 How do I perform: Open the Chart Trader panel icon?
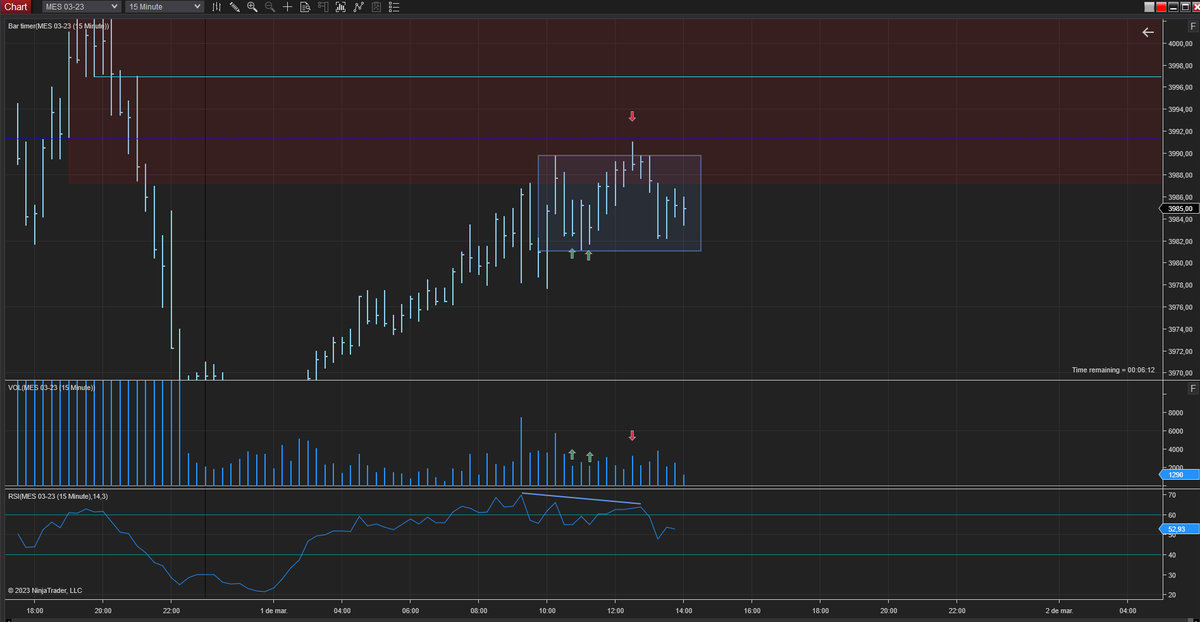click(322, 7)
